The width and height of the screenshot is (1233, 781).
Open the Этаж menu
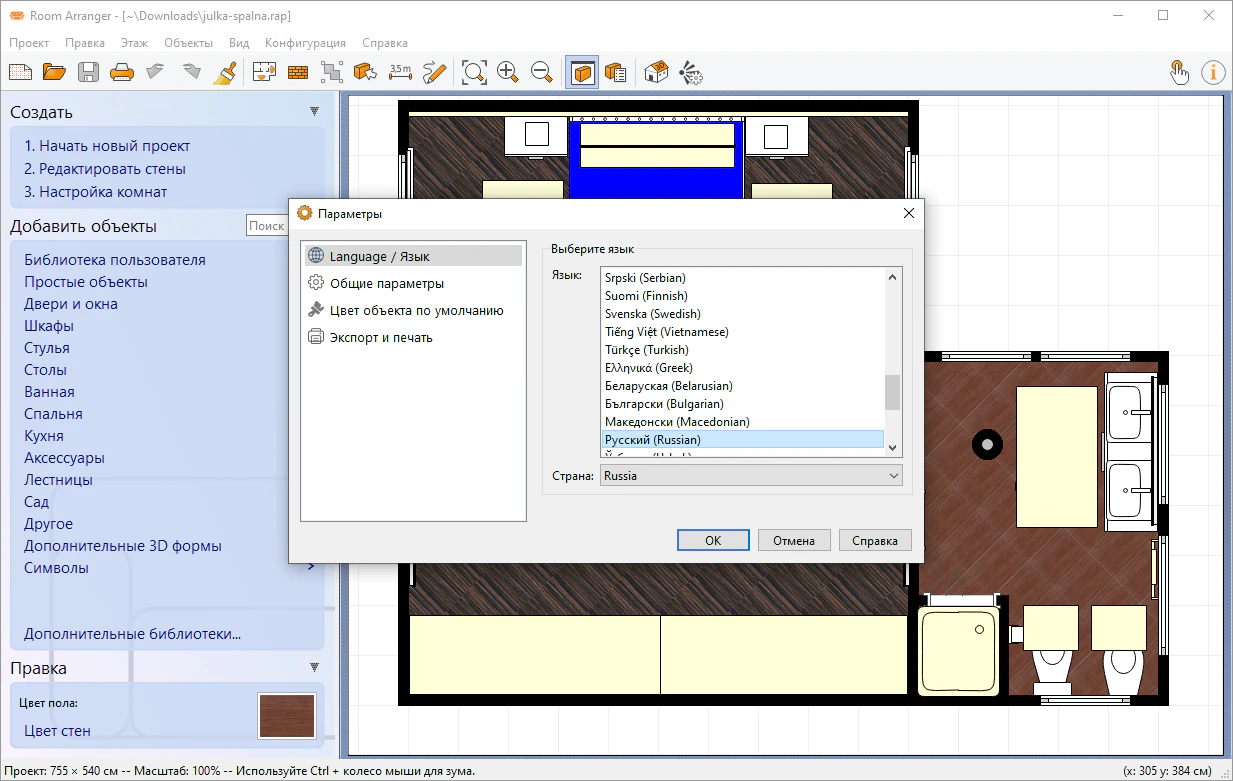[134, 43]
